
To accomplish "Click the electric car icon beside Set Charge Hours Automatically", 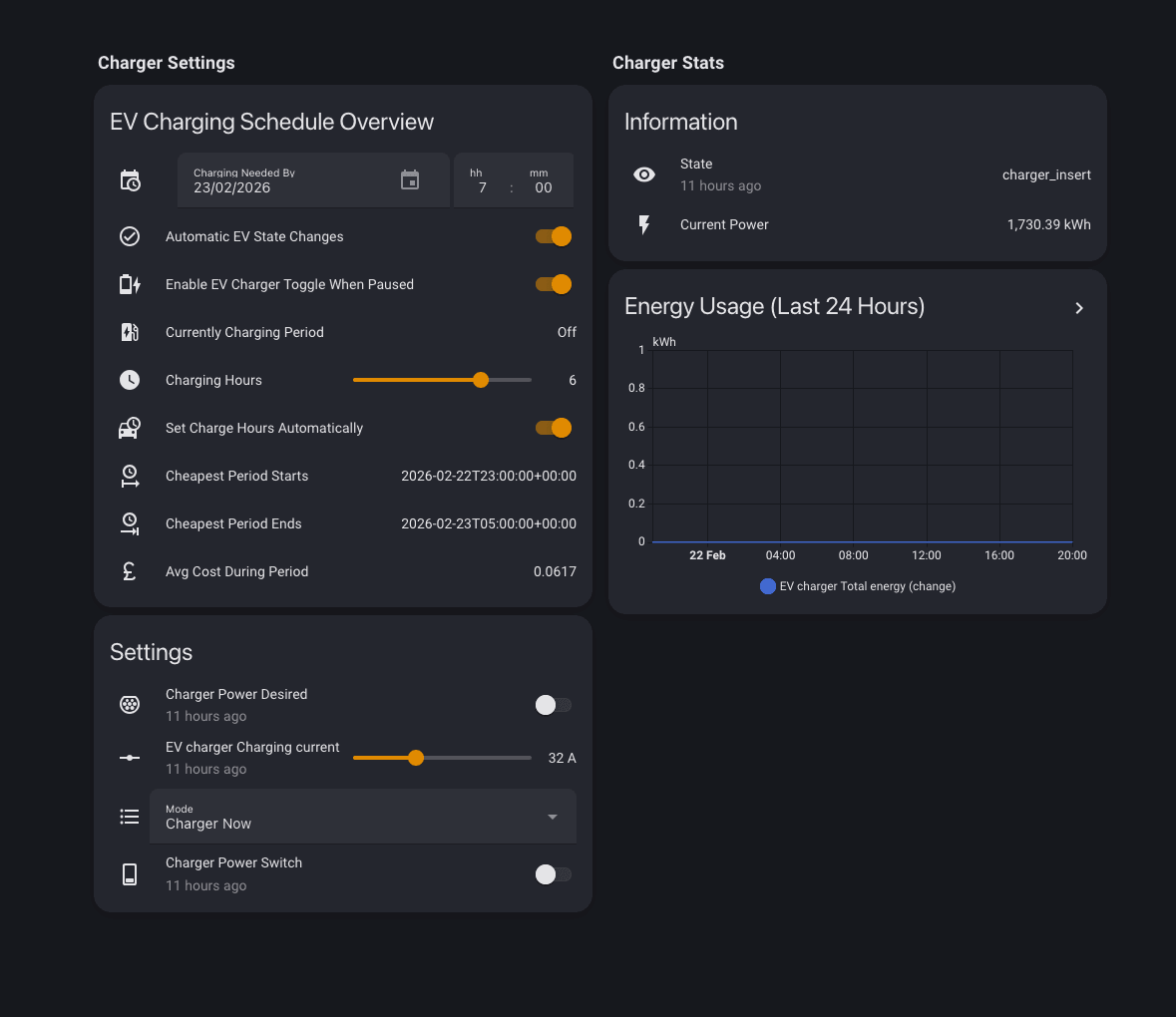I will pyautogui.click(x=130, y=428).
